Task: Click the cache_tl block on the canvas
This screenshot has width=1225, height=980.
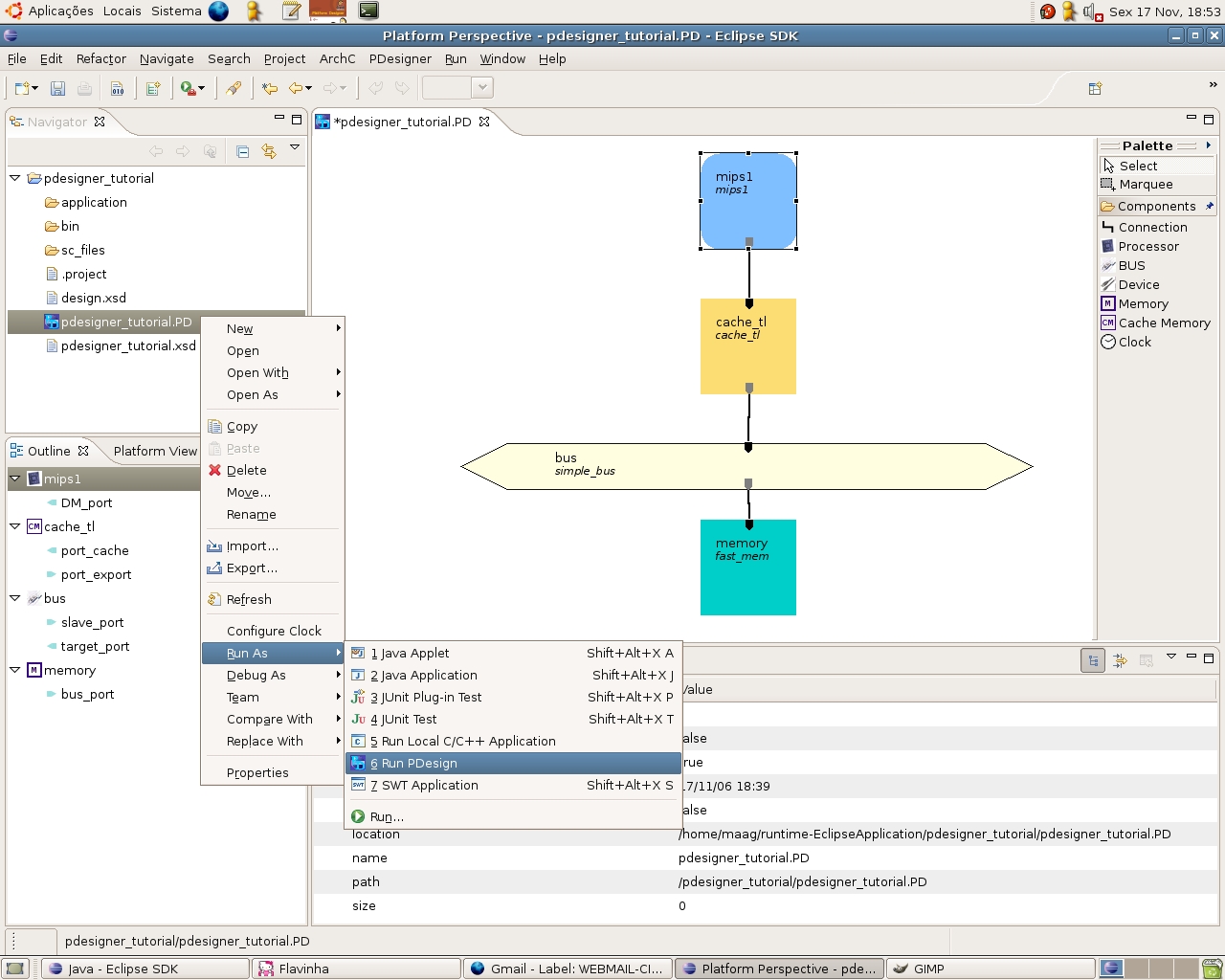Action: click(x=748, y=346)
